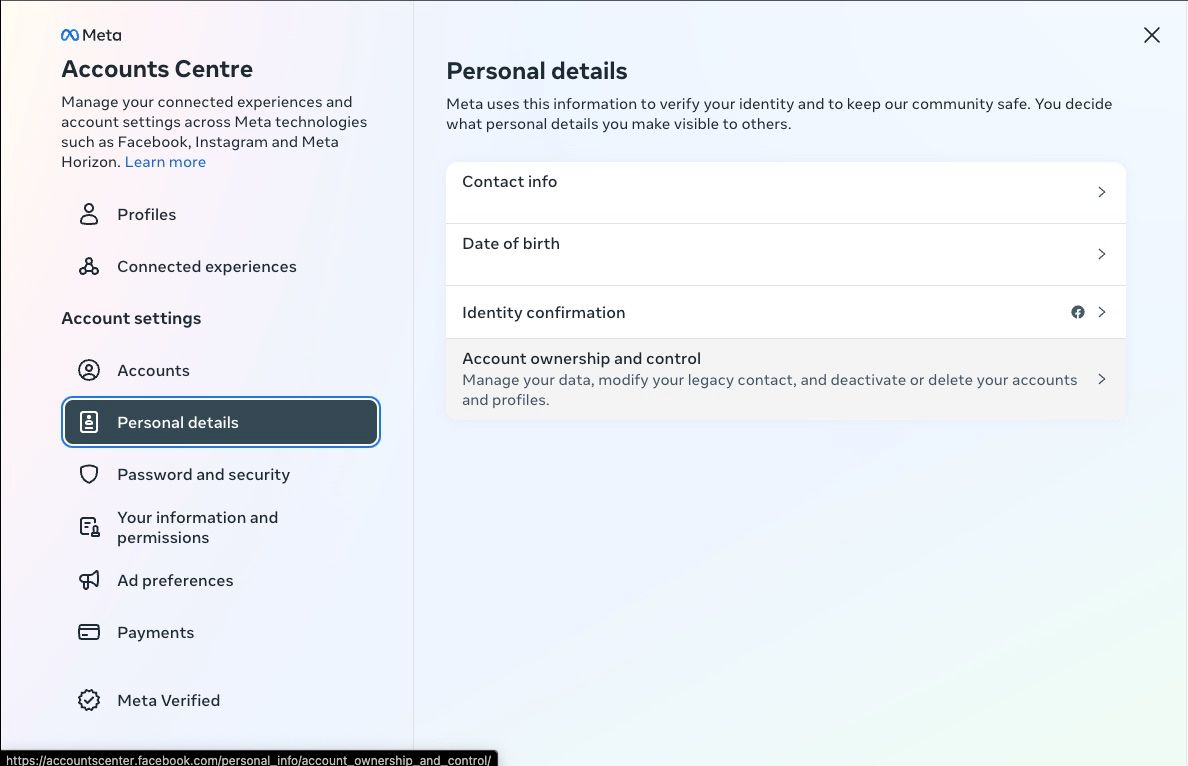1188x766 pixels.
Task: Open the Learn more link
Action: pos(165,161)
